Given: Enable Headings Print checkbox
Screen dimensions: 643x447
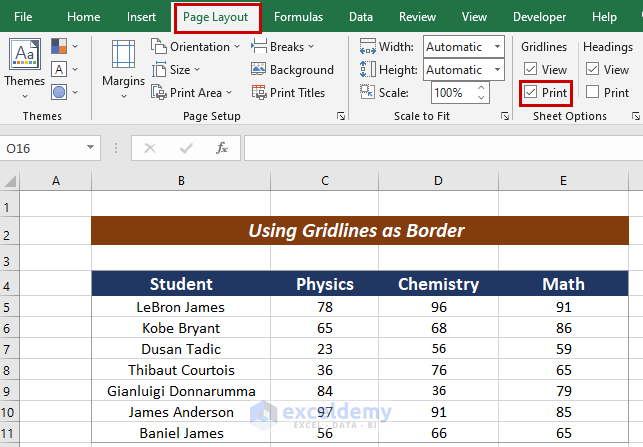Looking at the screenshot, I should 593,93.
